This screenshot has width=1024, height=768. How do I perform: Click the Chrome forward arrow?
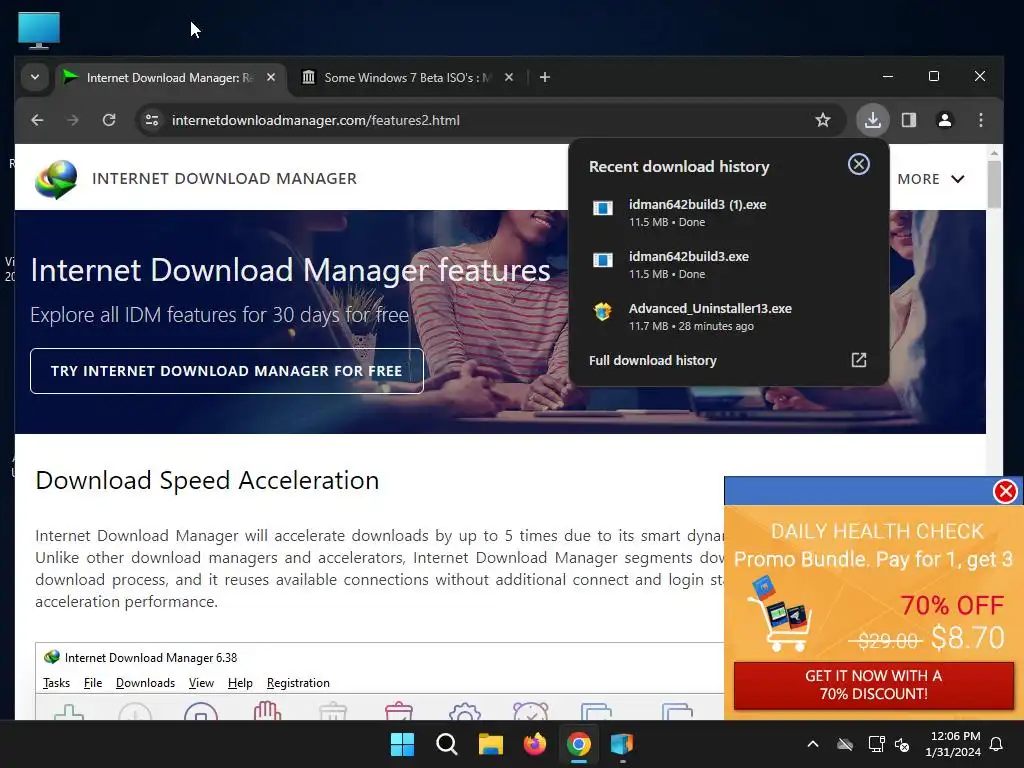(x=73, y=120)
